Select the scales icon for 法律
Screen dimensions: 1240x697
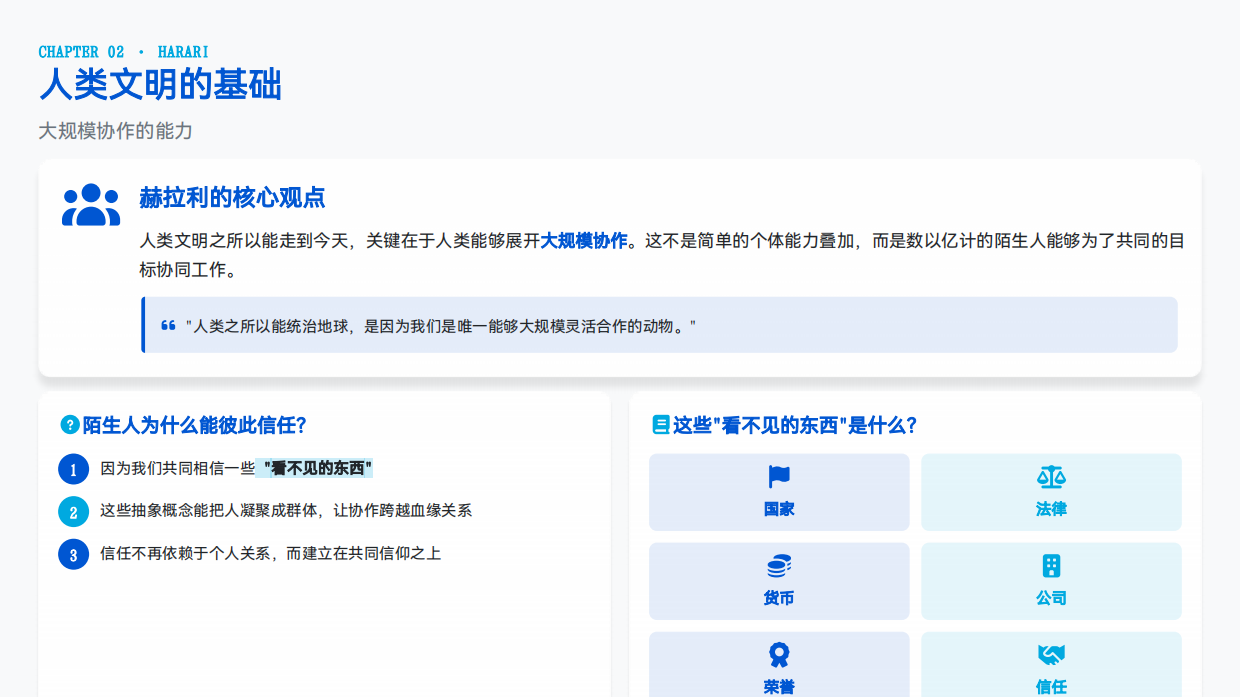1051,476
